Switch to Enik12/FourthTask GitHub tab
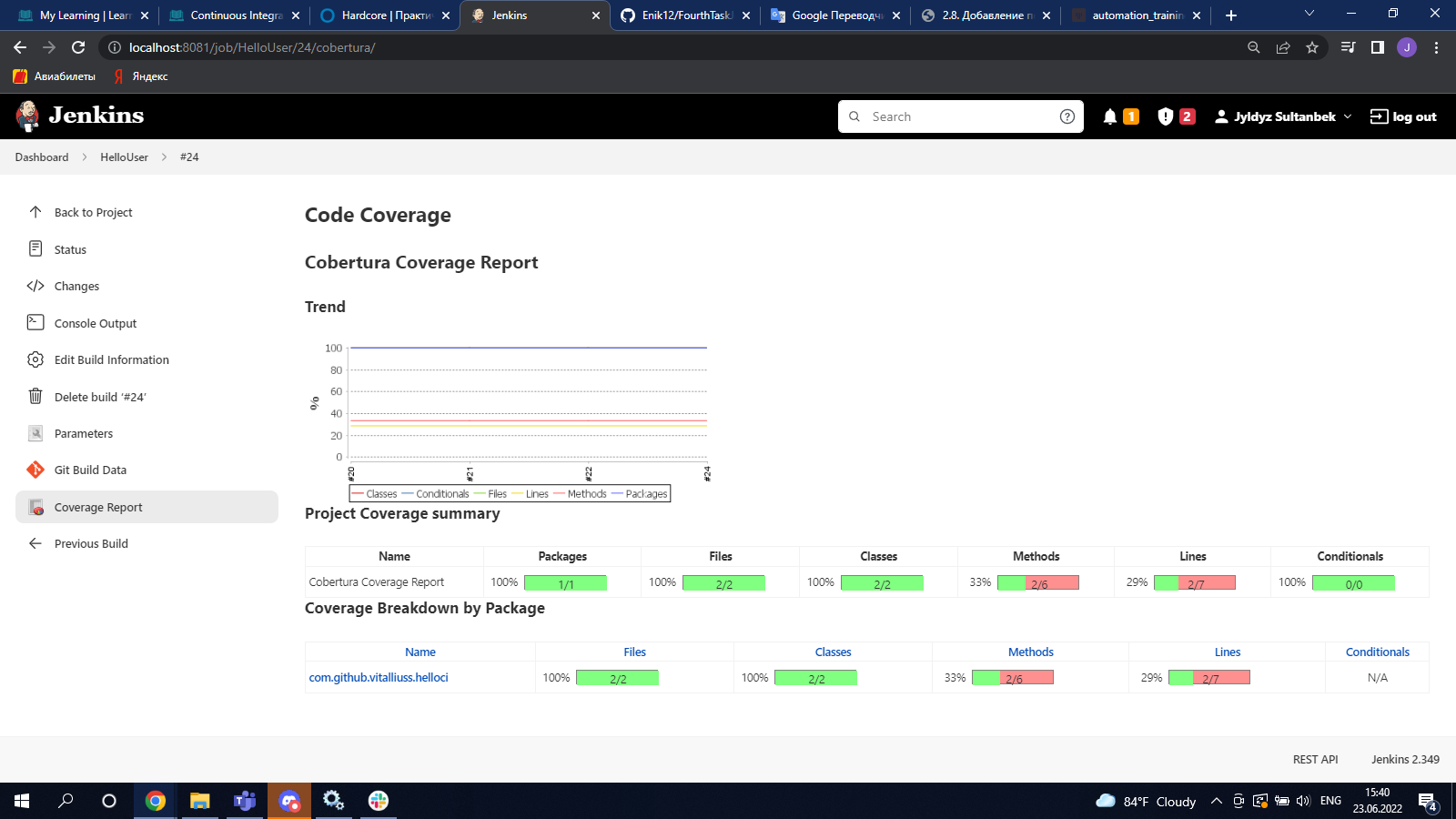The image size is (1456, 819). point(684,15)
